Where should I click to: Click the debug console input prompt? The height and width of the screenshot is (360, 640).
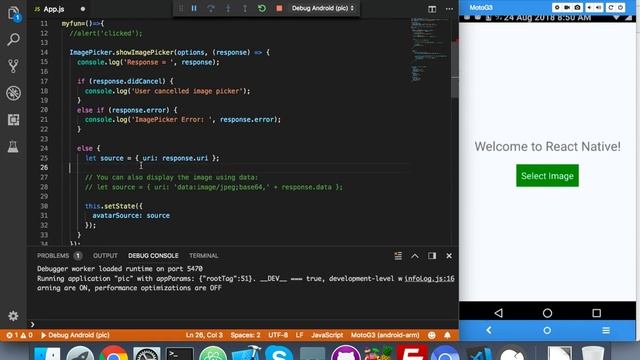coord(242,324)
